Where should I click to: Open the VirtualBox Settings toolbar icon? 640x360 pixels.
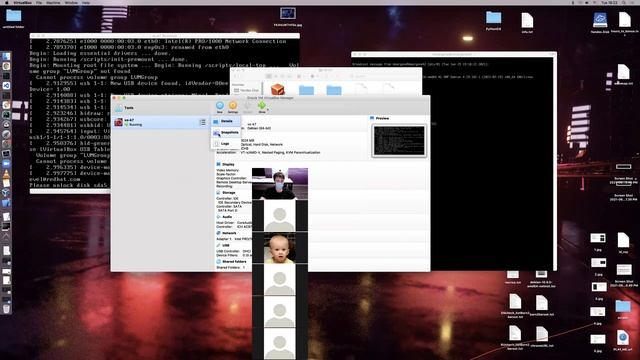pyautogui.click(x=233, y=107)
